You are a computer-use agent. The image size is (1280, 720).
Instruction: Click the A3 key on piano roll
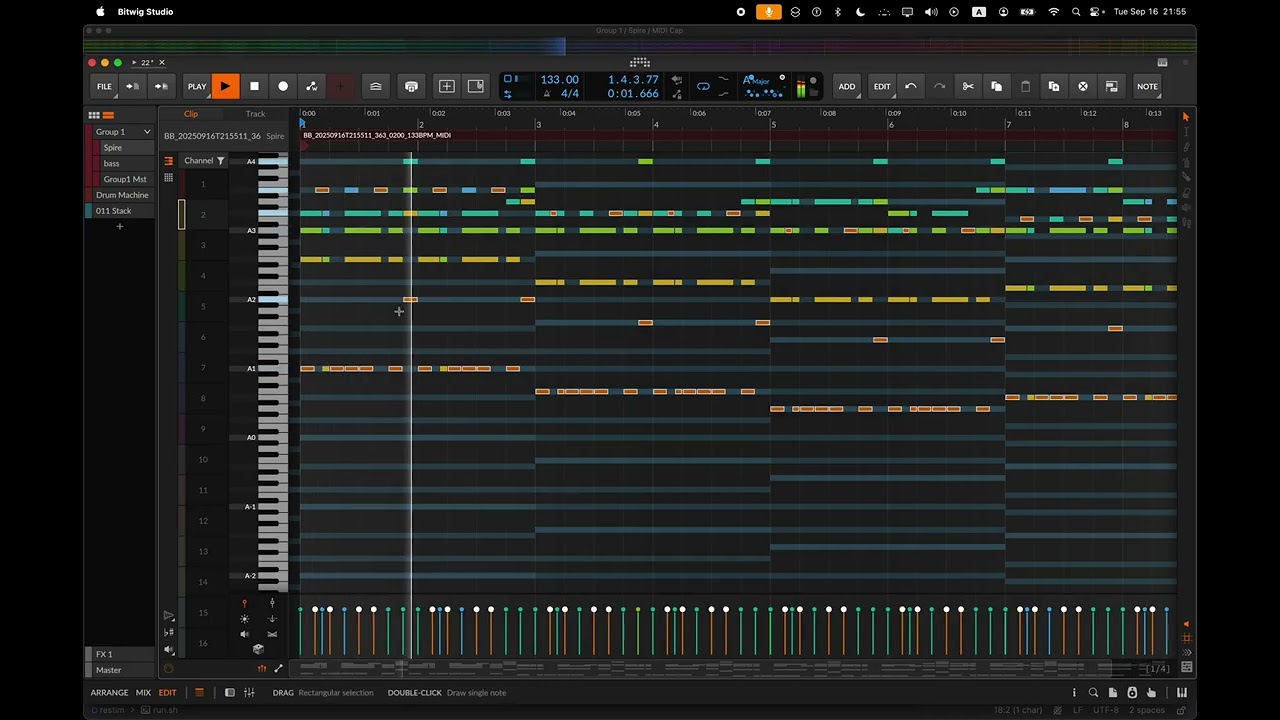pos(271,230)
